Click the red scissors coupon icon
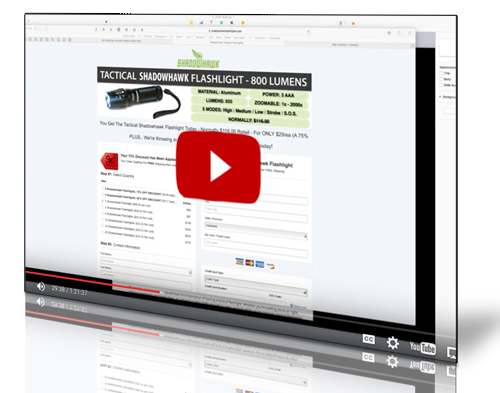The image size is (500, 393). point(109,161)
